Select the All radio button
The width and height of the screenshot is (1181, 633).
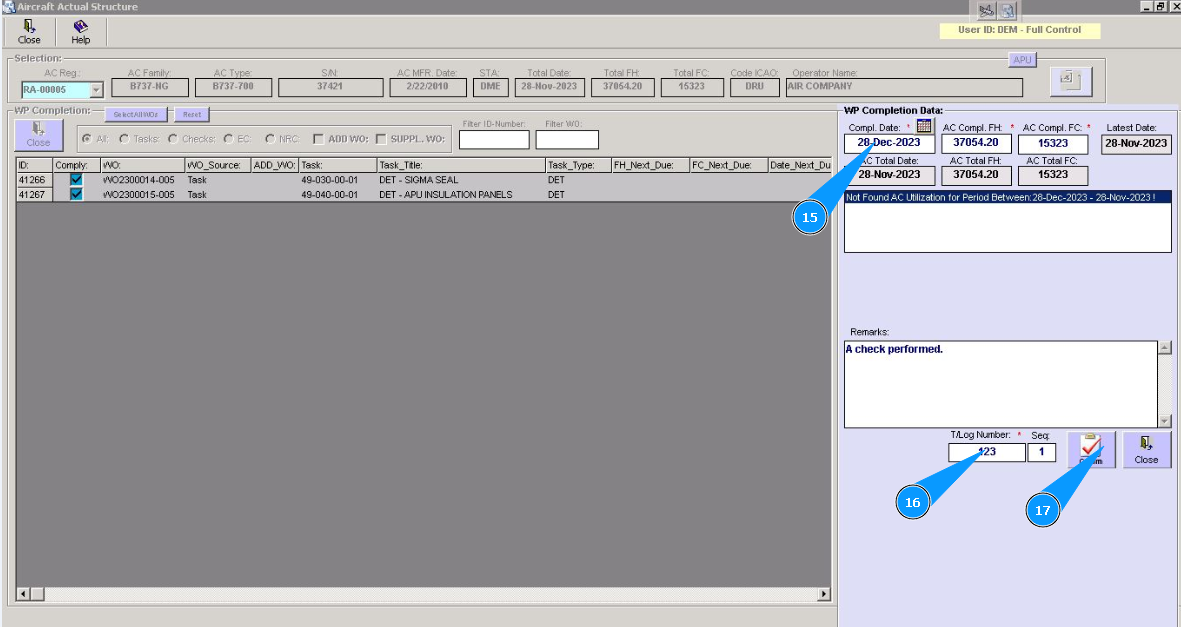87,139
